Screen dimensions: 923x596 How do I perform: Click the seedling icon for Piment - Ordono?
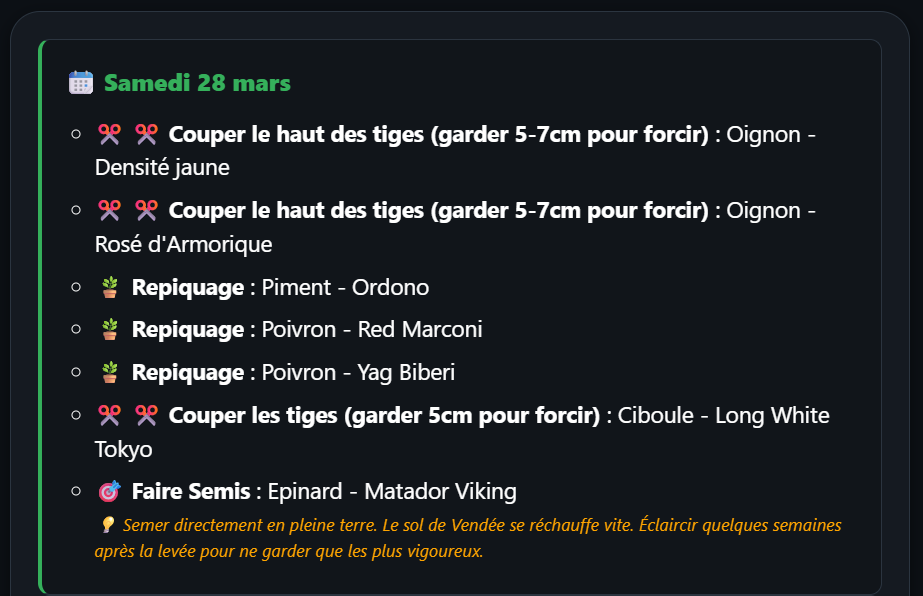(110, 288)
